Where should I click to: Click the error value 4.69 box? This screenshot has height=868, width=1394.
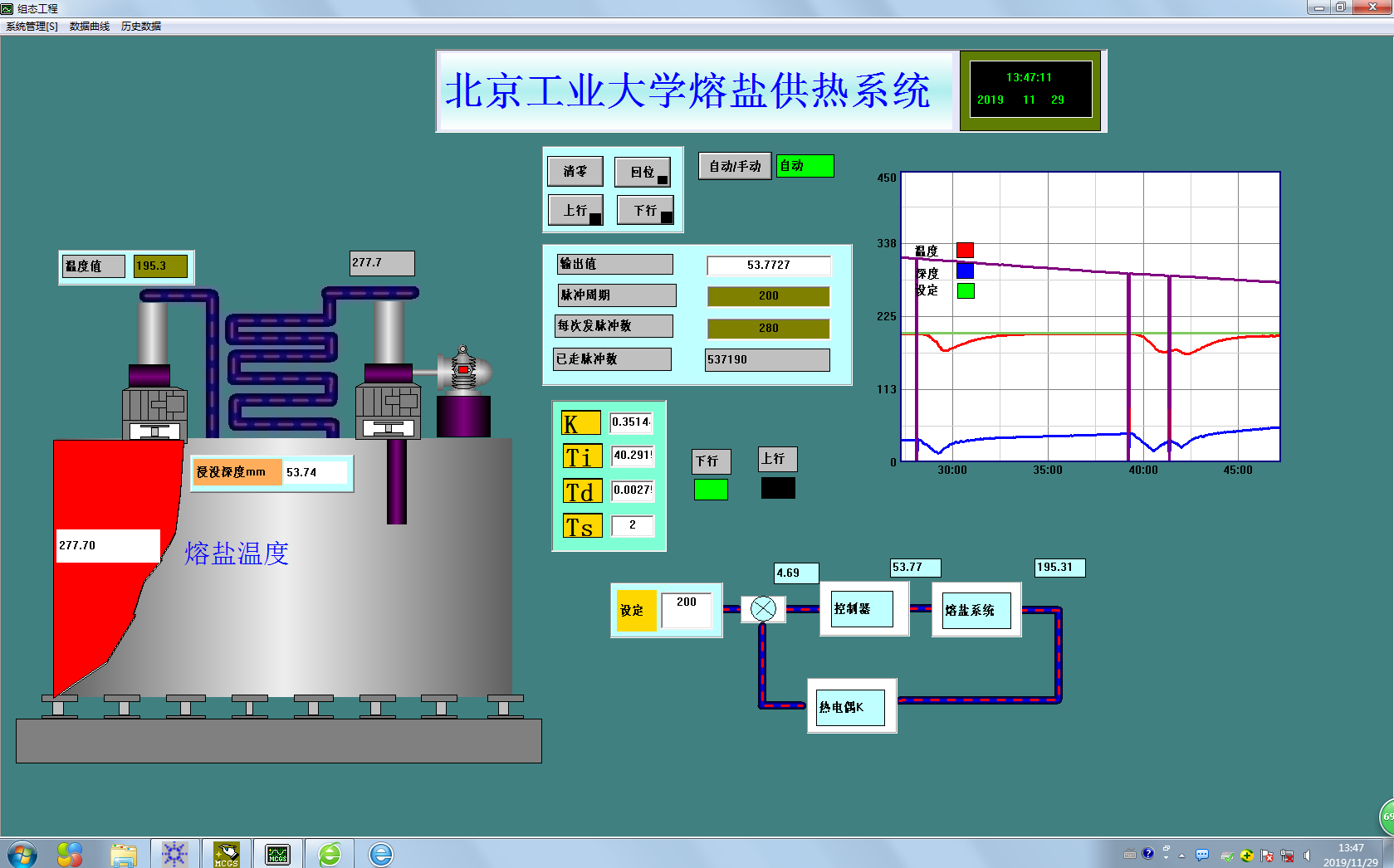797,573
